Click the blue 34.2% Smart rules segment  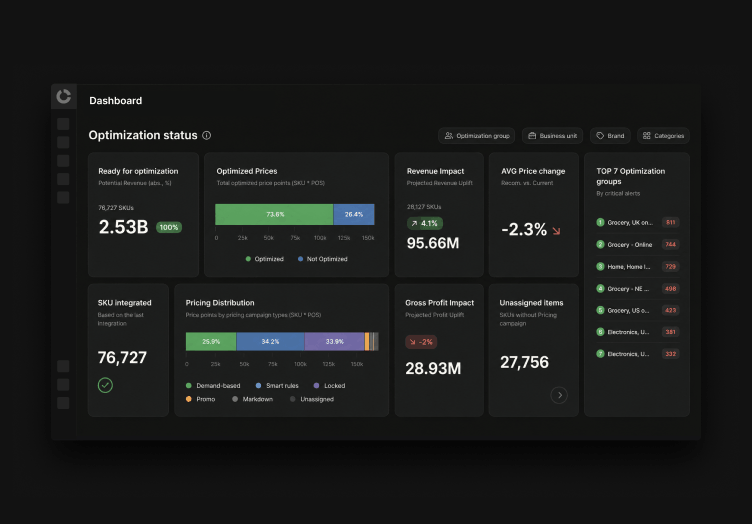pyautogui.click(x=270, y=341)
